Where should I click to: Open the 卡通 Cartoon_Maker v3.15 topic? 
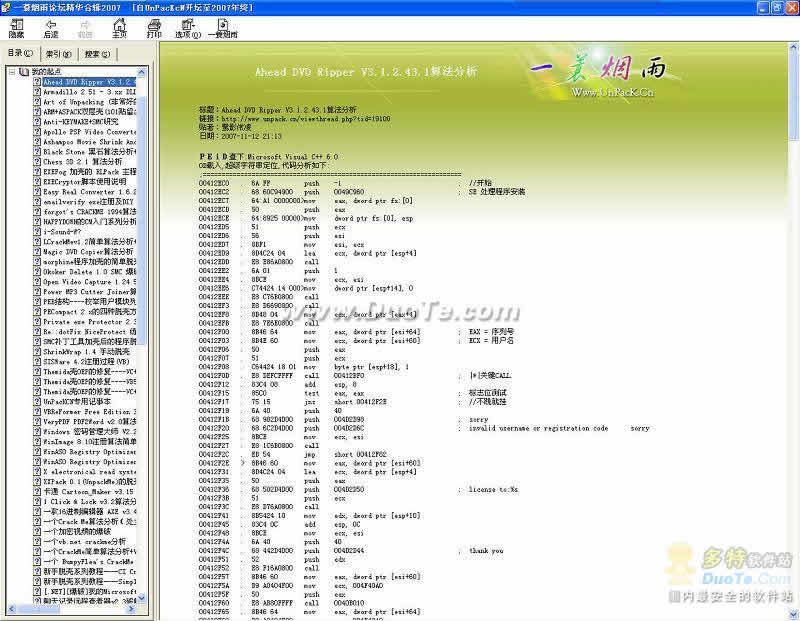coord(89,491)
